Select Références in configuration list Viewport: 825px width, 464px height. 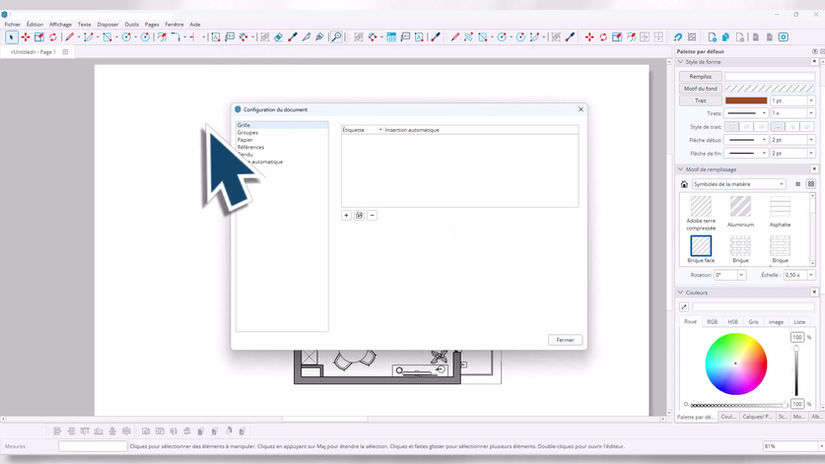(250, 147)
